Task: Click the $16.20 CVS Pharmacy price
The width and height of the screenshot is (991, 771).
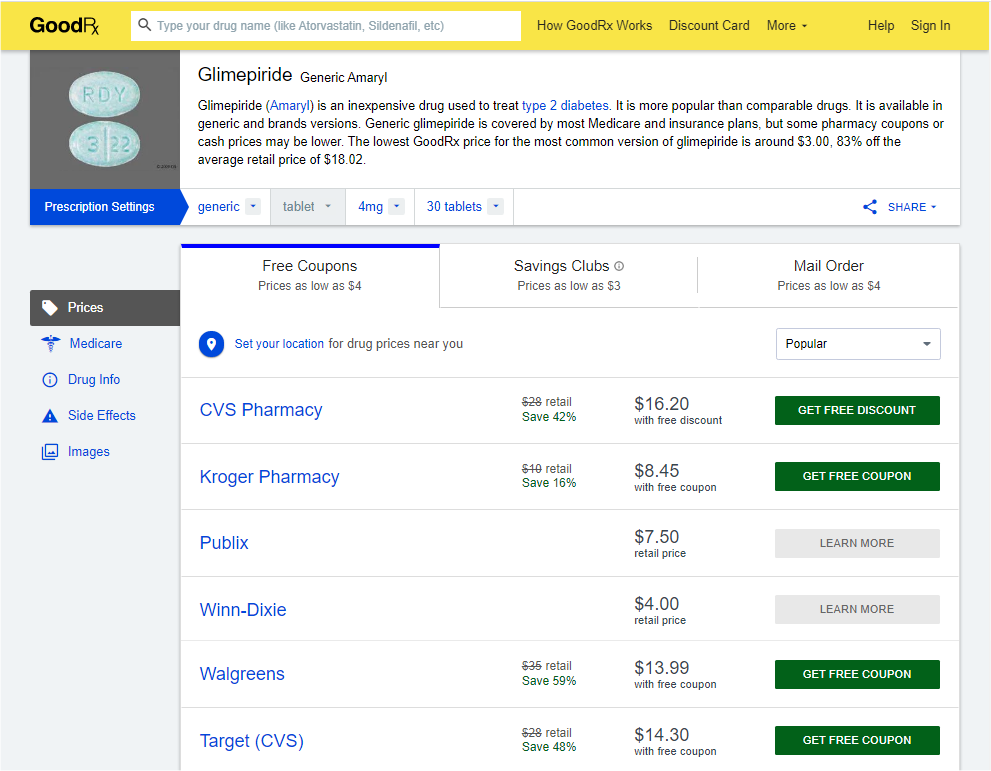Action: click(x=662, y=404)
